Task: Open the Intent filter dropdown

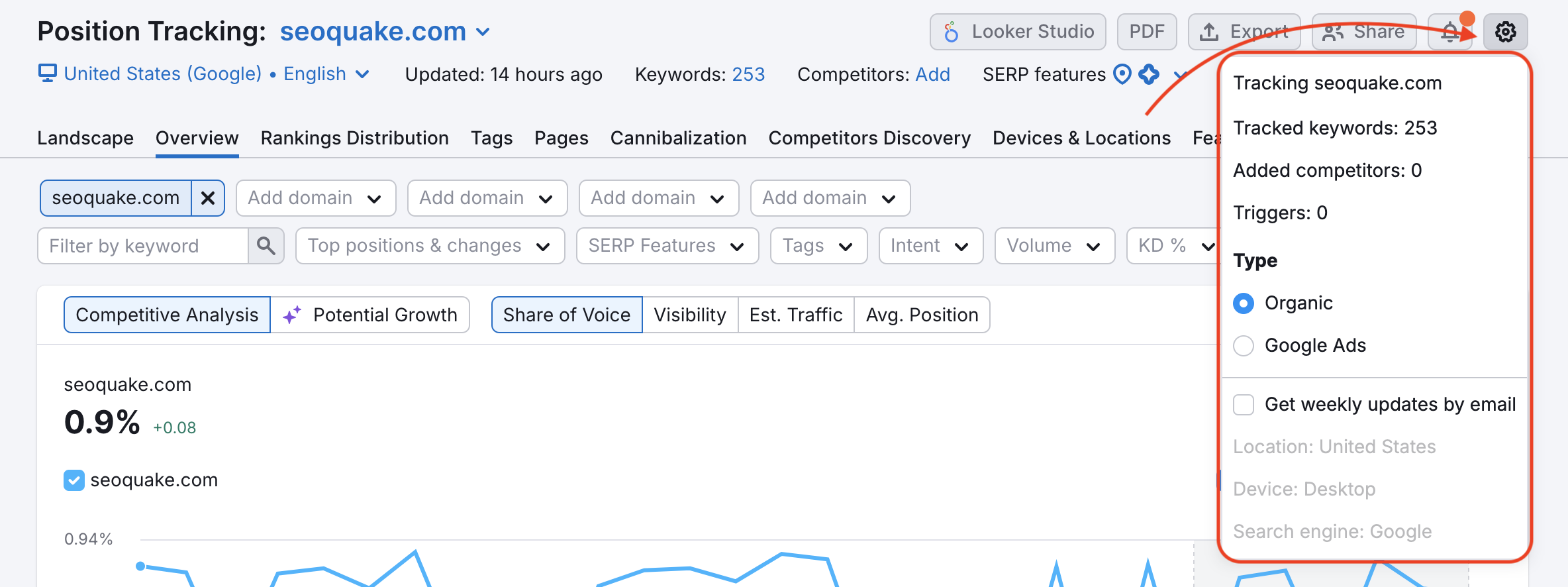Action: (x=930, y=246)
